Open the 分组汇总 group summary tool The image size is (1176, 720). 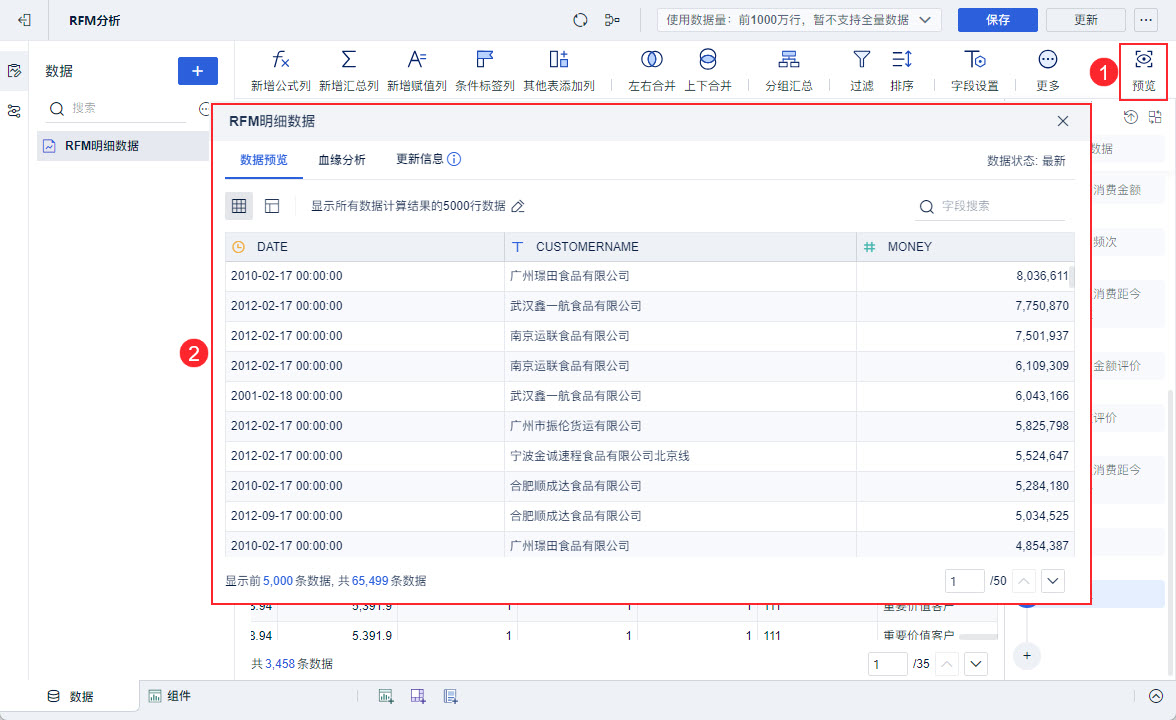788,60
